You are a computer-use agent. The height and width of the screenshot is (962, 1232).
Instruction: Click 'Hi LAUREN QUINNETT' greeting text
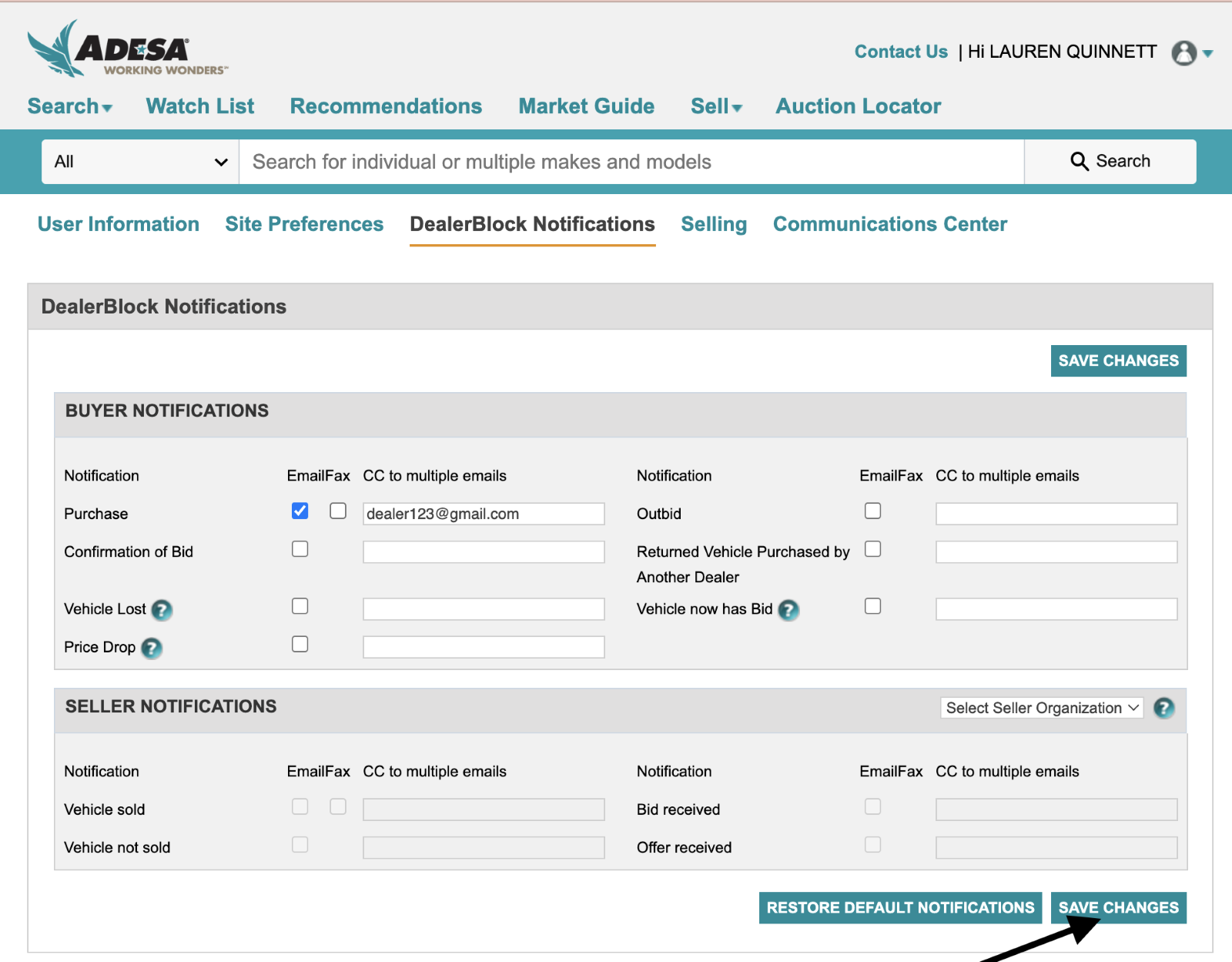pos(1062,52)
